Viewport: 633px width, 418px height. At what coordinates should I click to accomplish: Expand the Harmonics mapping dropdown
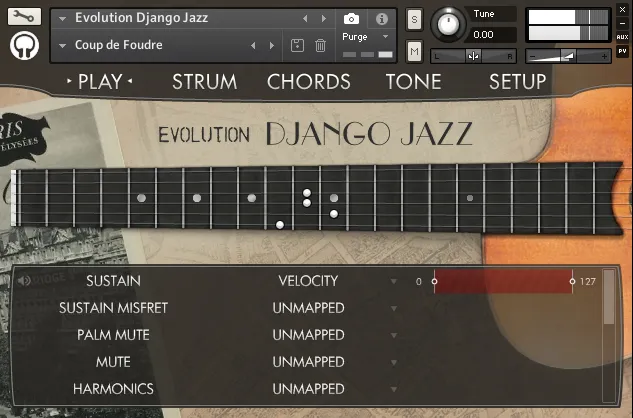(x=394, y=389)
